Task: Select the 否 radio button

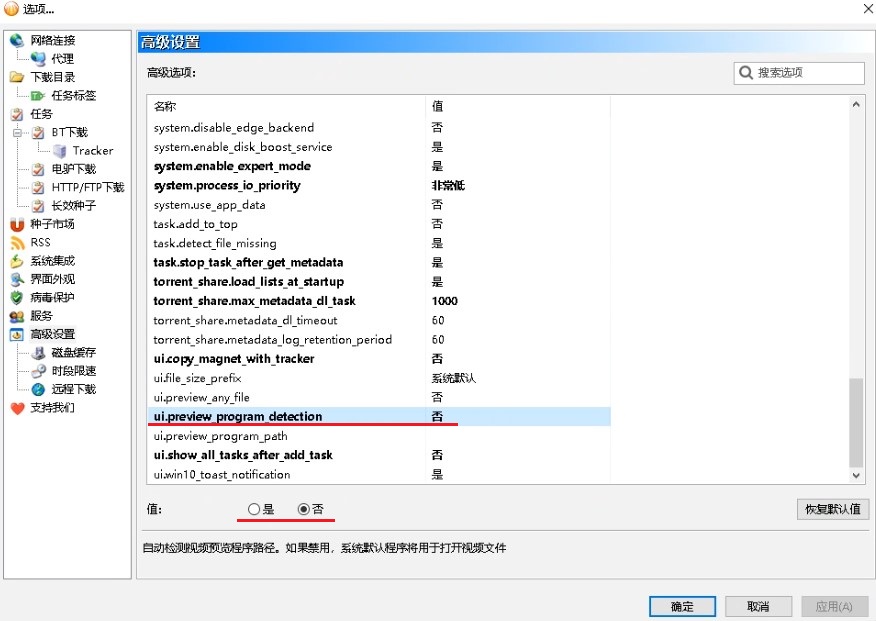Action: click(304, 509)
